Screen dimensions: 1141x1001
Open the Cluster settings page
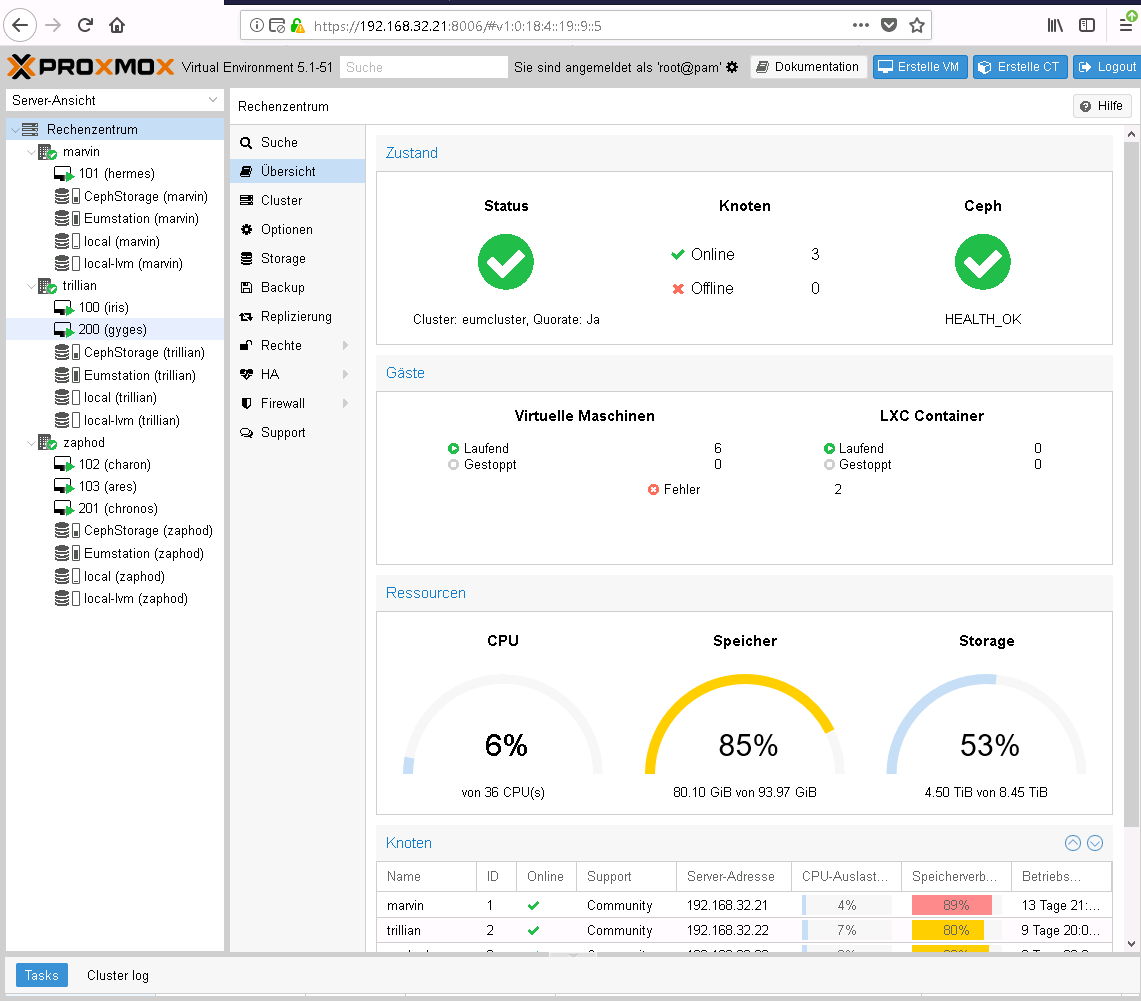(298, 200)
